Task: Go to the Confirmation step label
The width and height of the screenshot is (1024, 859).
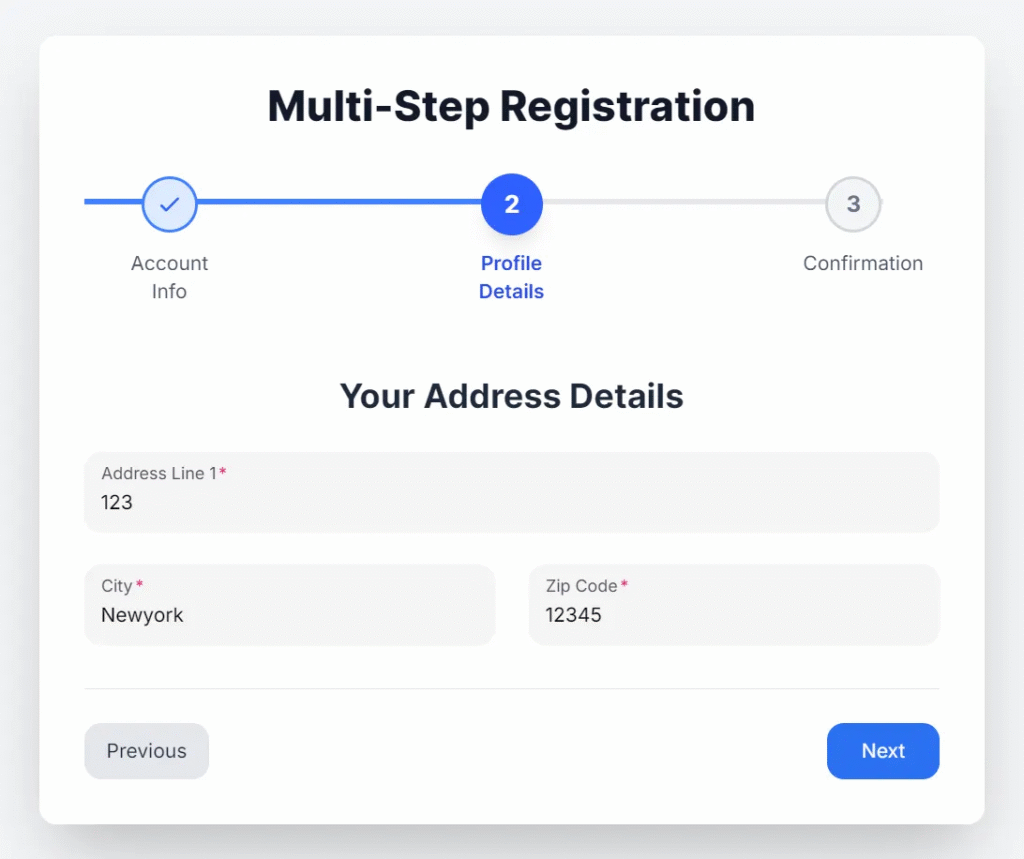Action: [x=863, y=263]
